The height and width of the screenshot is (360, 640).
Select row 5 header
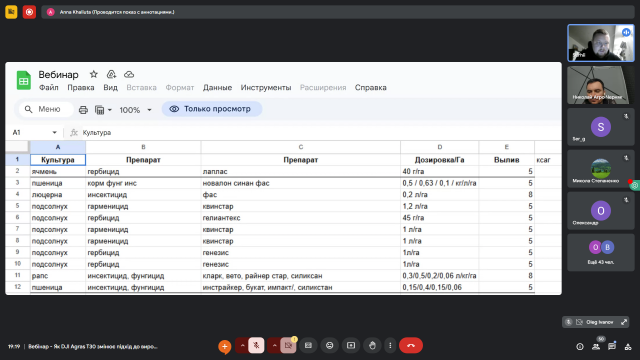(17, 206)
